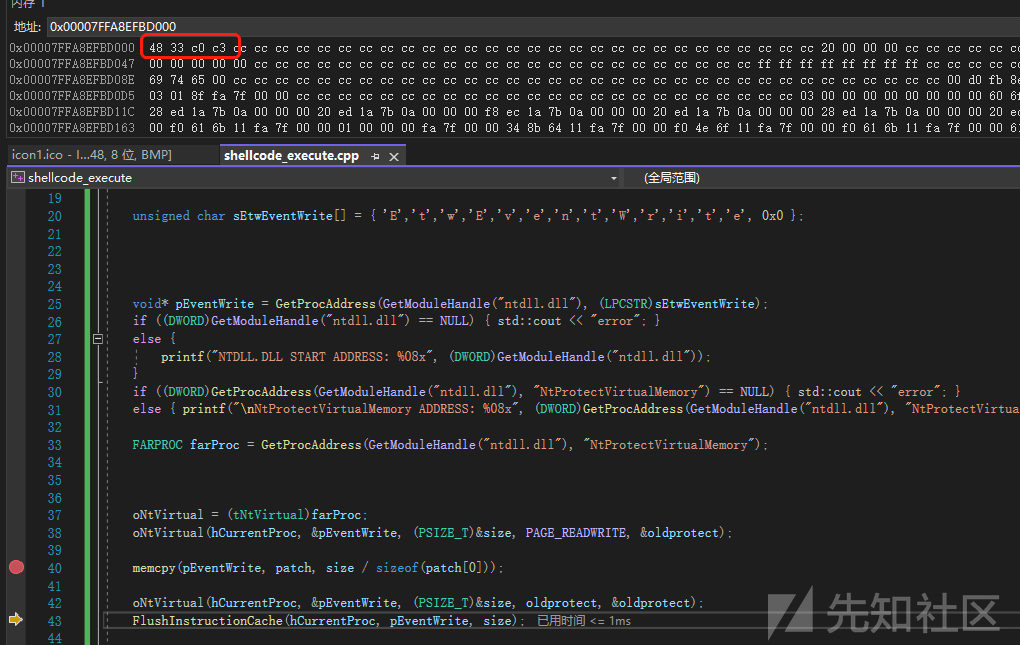Image resolution: width=1020 pixels, height=645 pixels.
Task: Click the printf NTDLL.DLL START ADDRESS call
Action: [x=435, y=357]
